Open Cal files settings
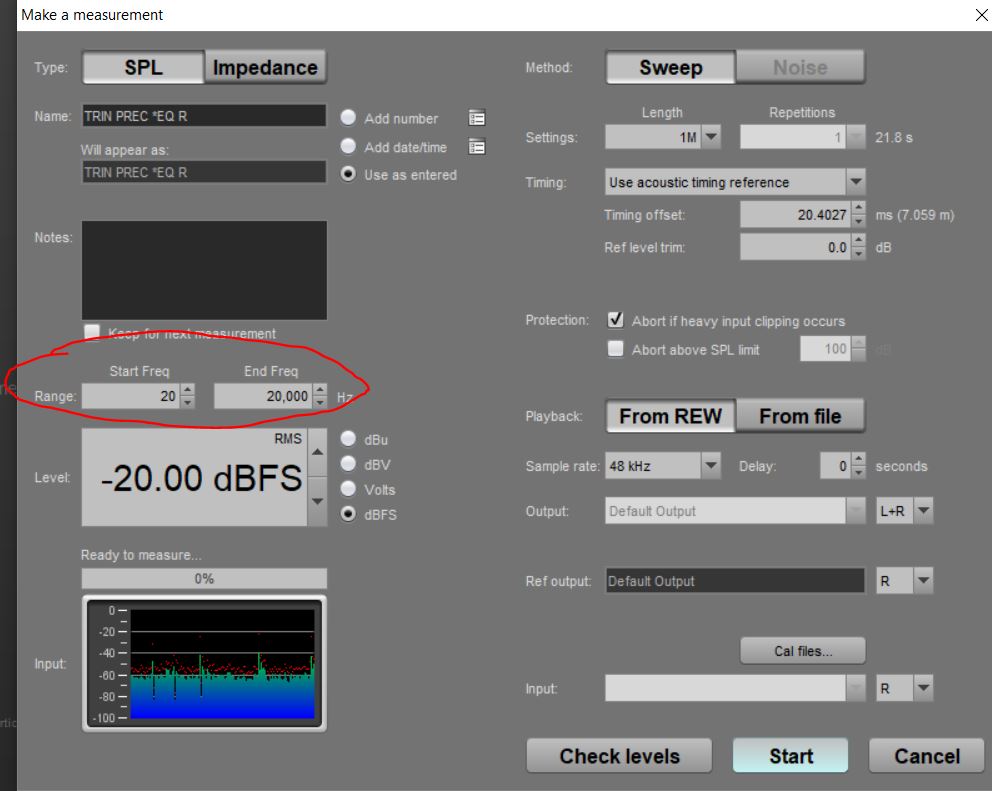This screenshot has height=791, width=992. coord(803,651)
